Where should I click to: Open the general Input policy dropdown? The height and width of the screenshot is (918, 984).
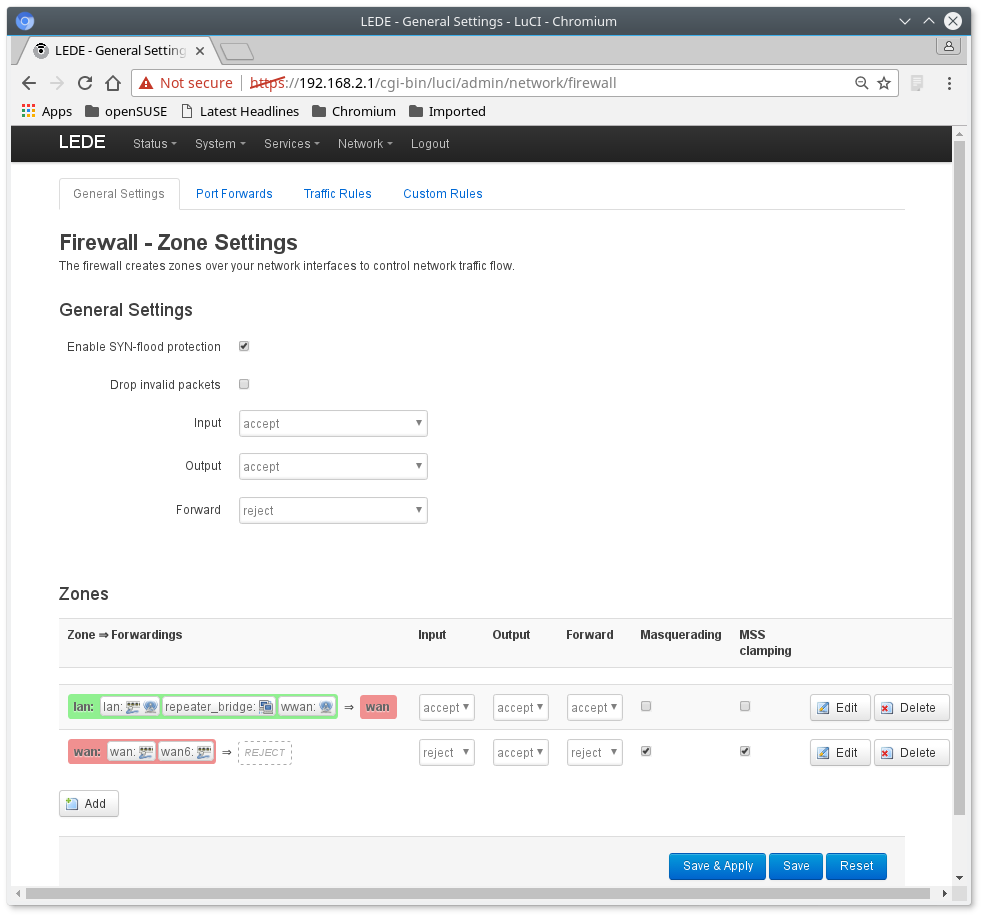tap(333, 423)
